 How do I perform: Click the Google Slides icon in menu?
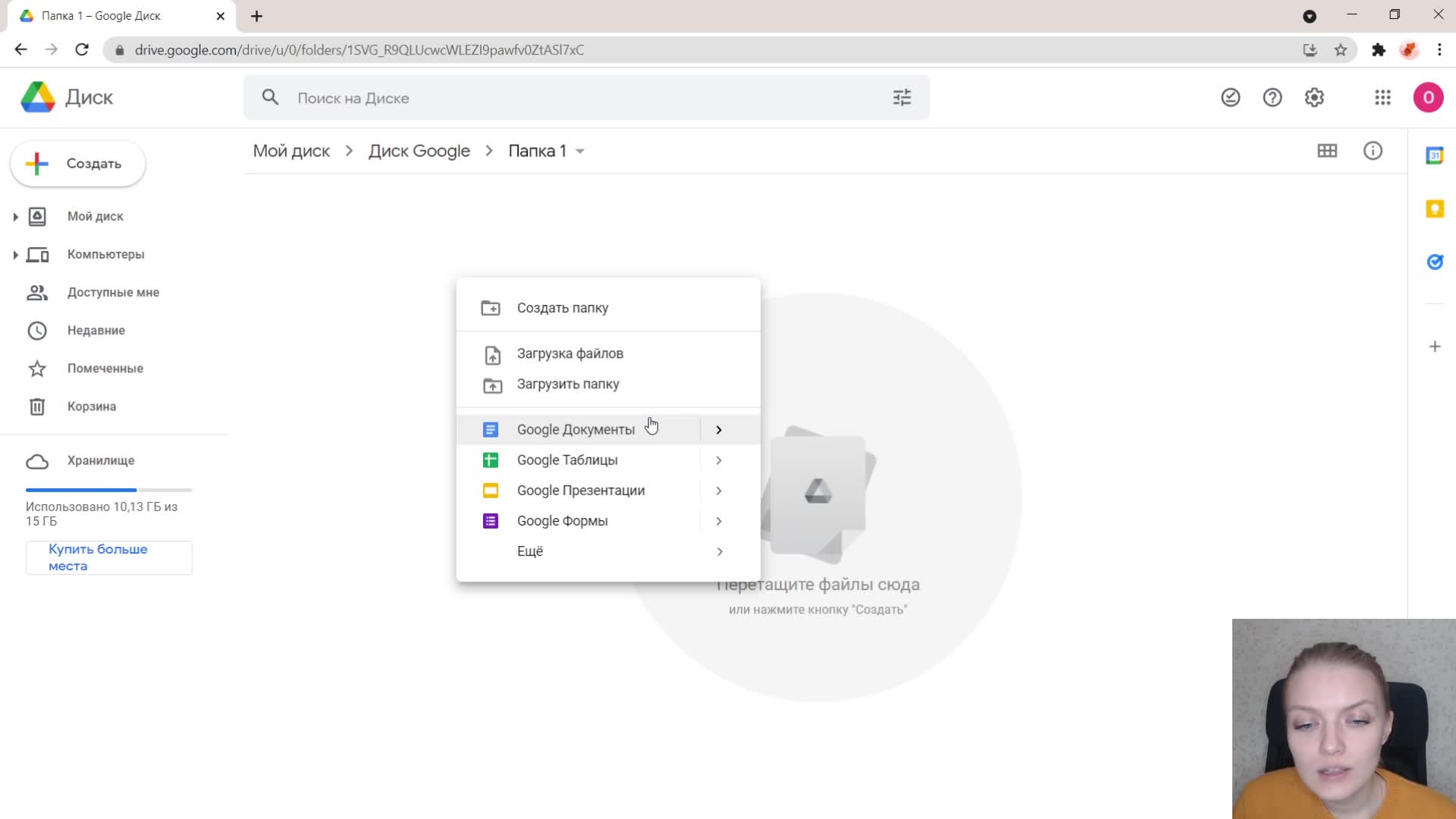(x=491, y=491)
